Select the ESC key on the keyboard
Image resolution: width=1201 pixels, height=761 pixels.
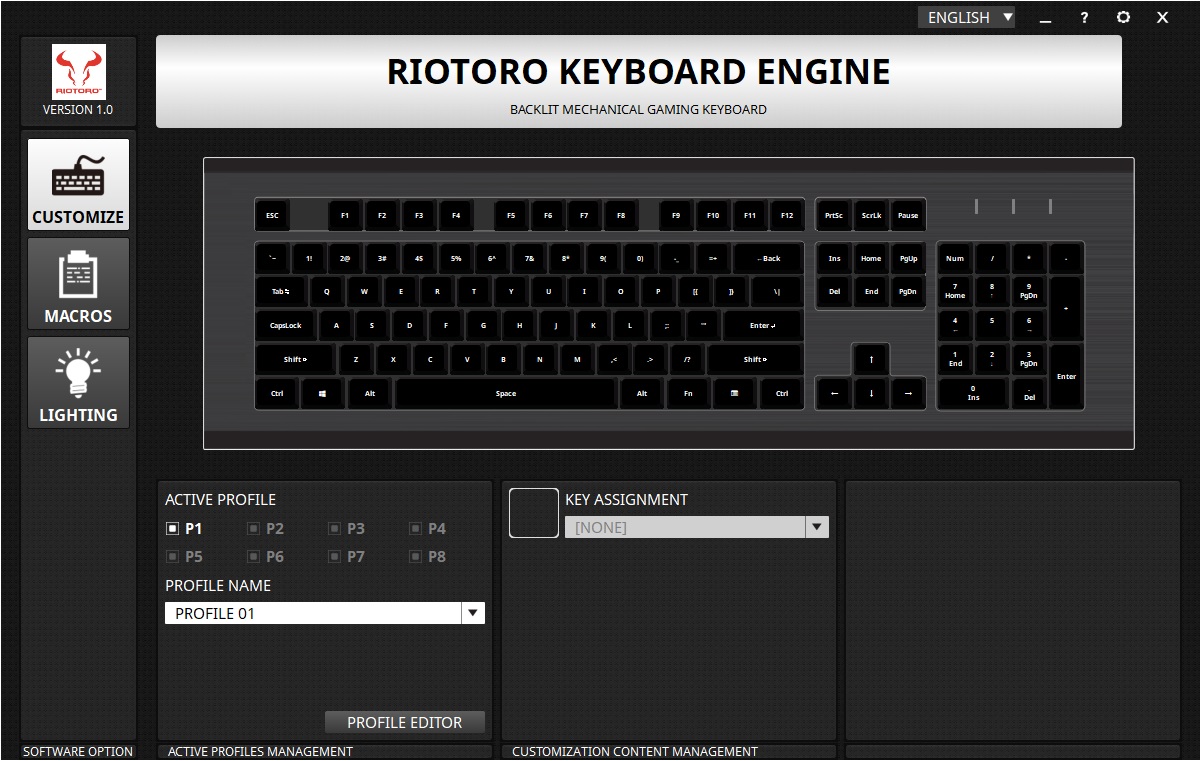(x=272, y=216)
